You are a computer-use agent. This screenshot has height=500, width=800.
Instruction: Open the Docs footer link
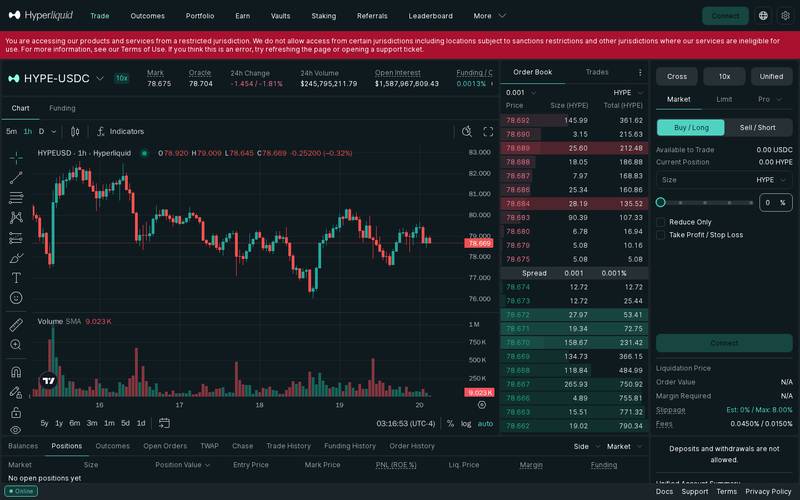coord(664,491)
